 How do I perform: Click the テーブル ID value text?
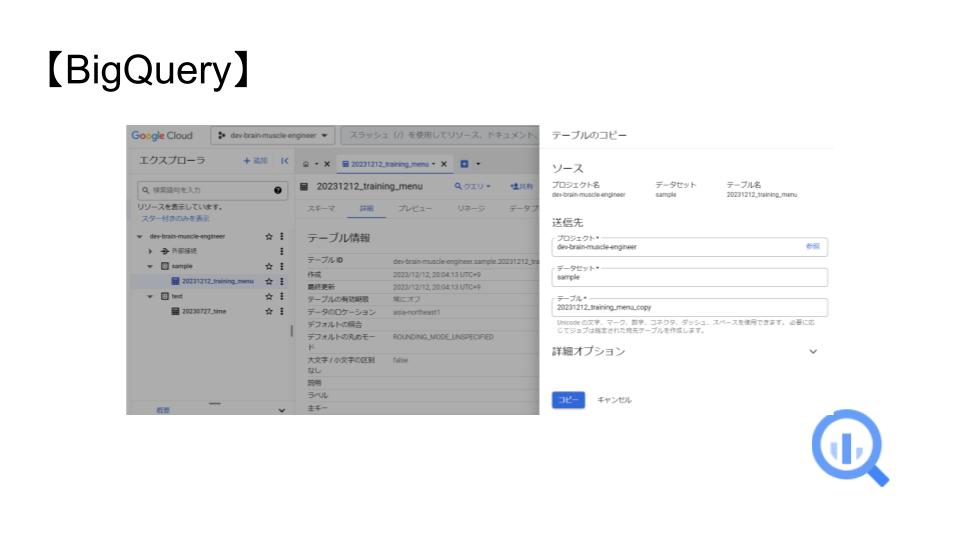(466, 261)
